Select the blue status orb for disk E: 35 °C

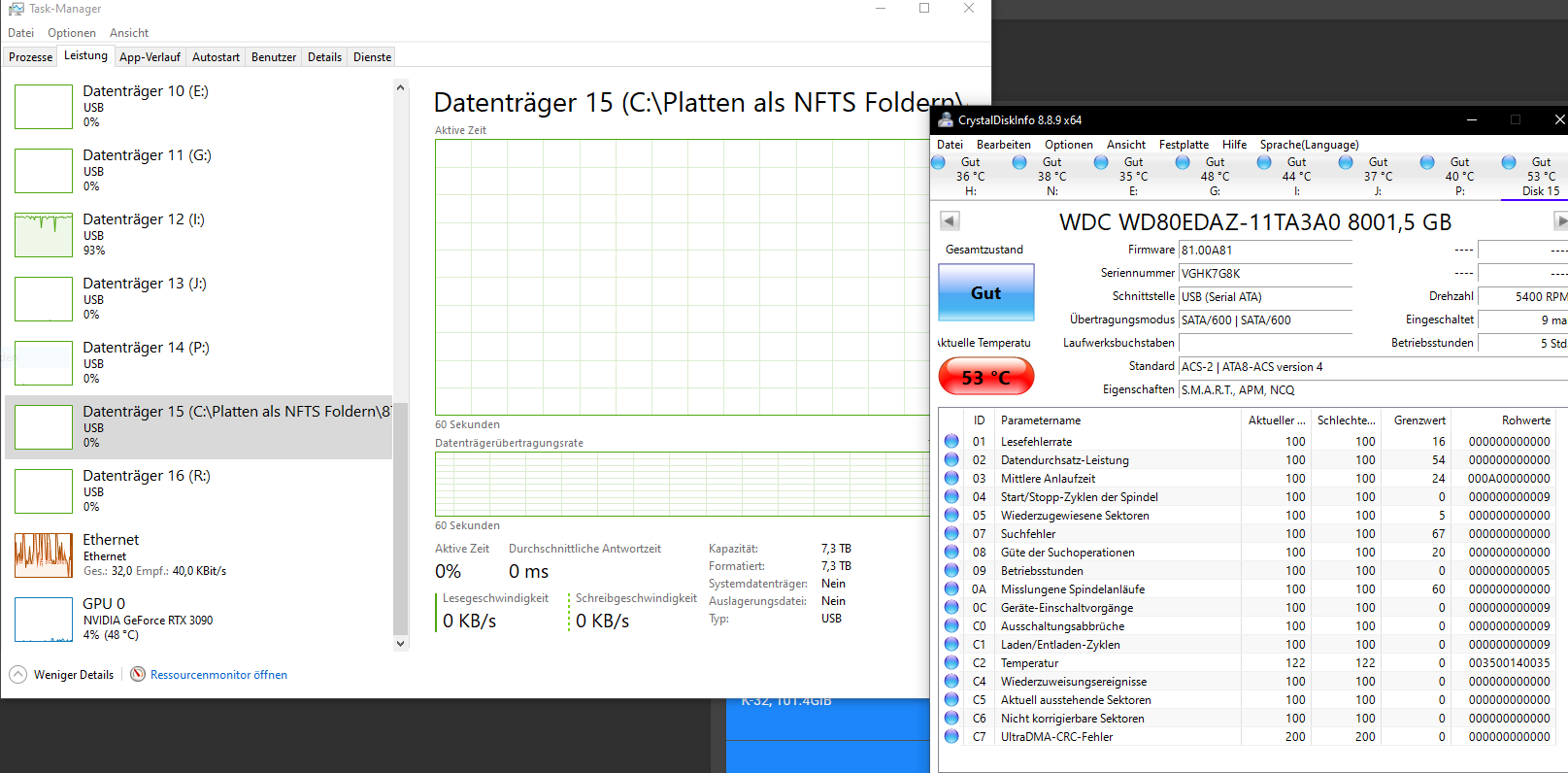pyautogui.click(x=1101, y=162)
